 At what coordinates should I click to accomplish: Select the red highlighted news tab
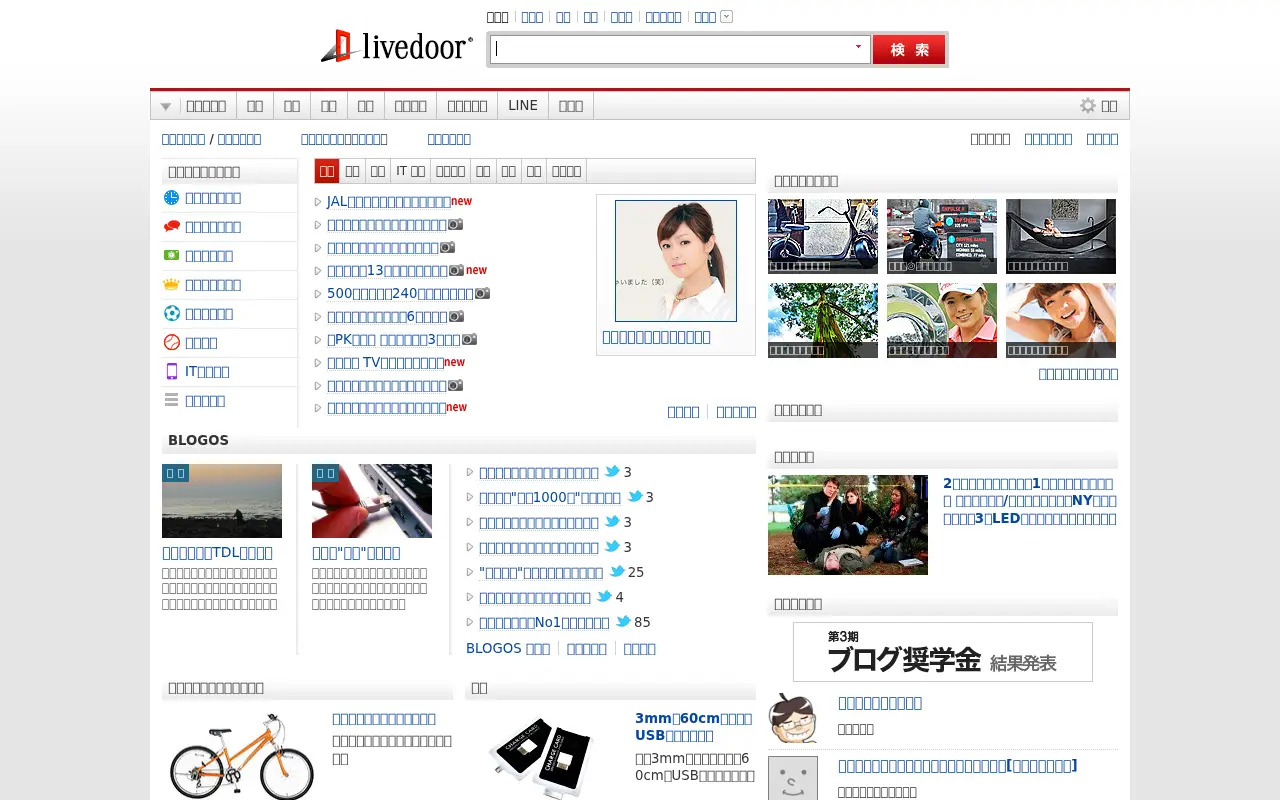pyautogui.click(x=327, y=171)
